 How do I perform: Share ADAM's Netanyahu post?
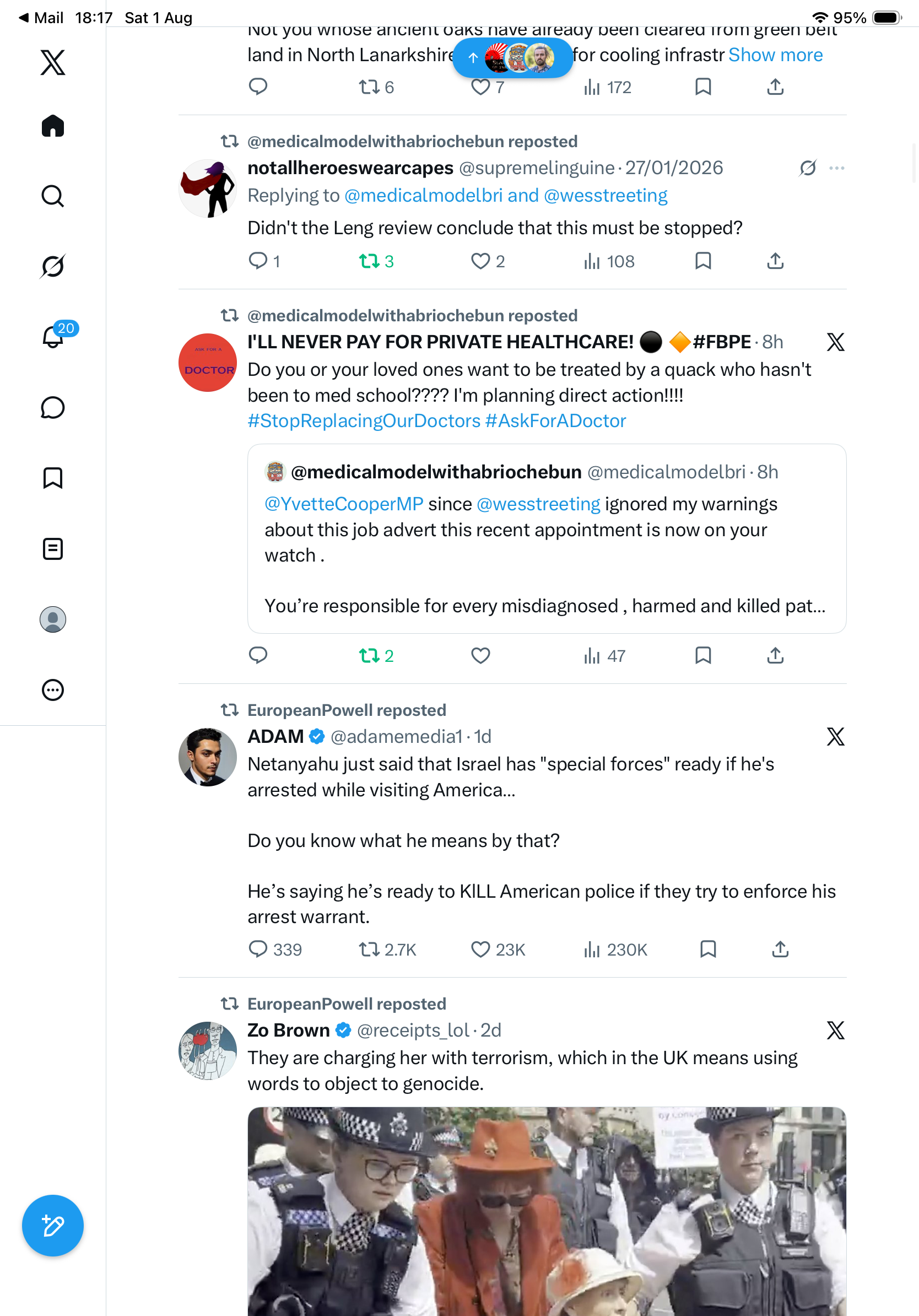point(780,949)
